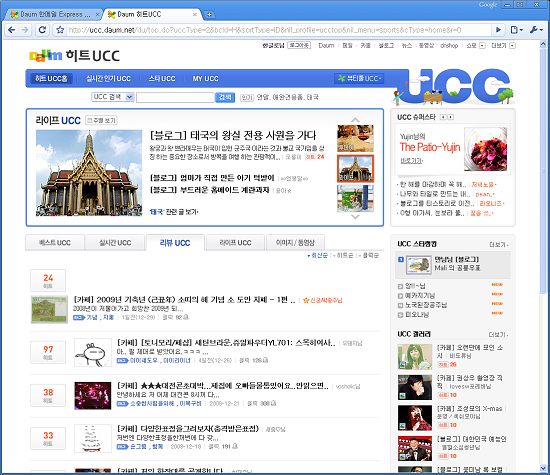Screen dimensions: 550x475
Task: Open the 2009 post title with 24 hits
Action: tap(184, 300)
